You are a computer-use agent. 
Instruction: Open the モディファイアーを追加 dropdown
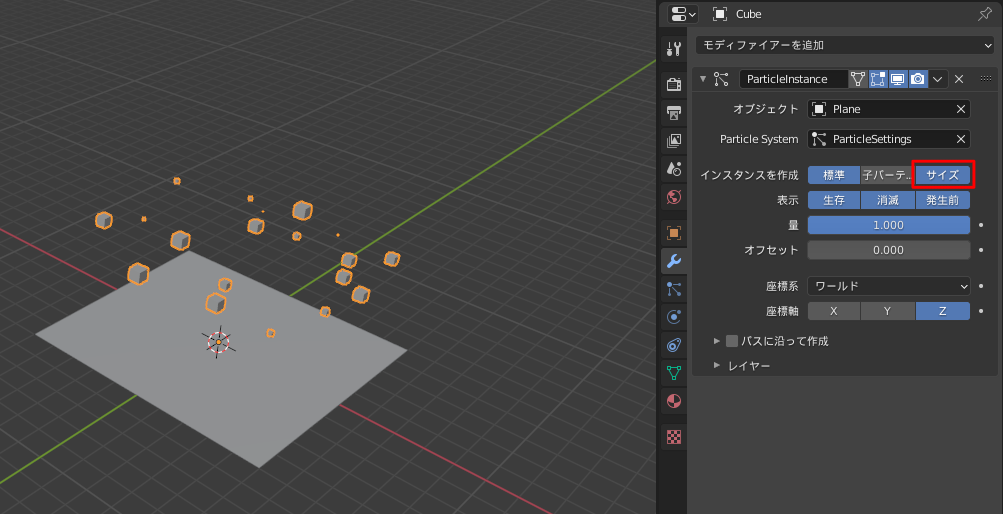[844, 45]
